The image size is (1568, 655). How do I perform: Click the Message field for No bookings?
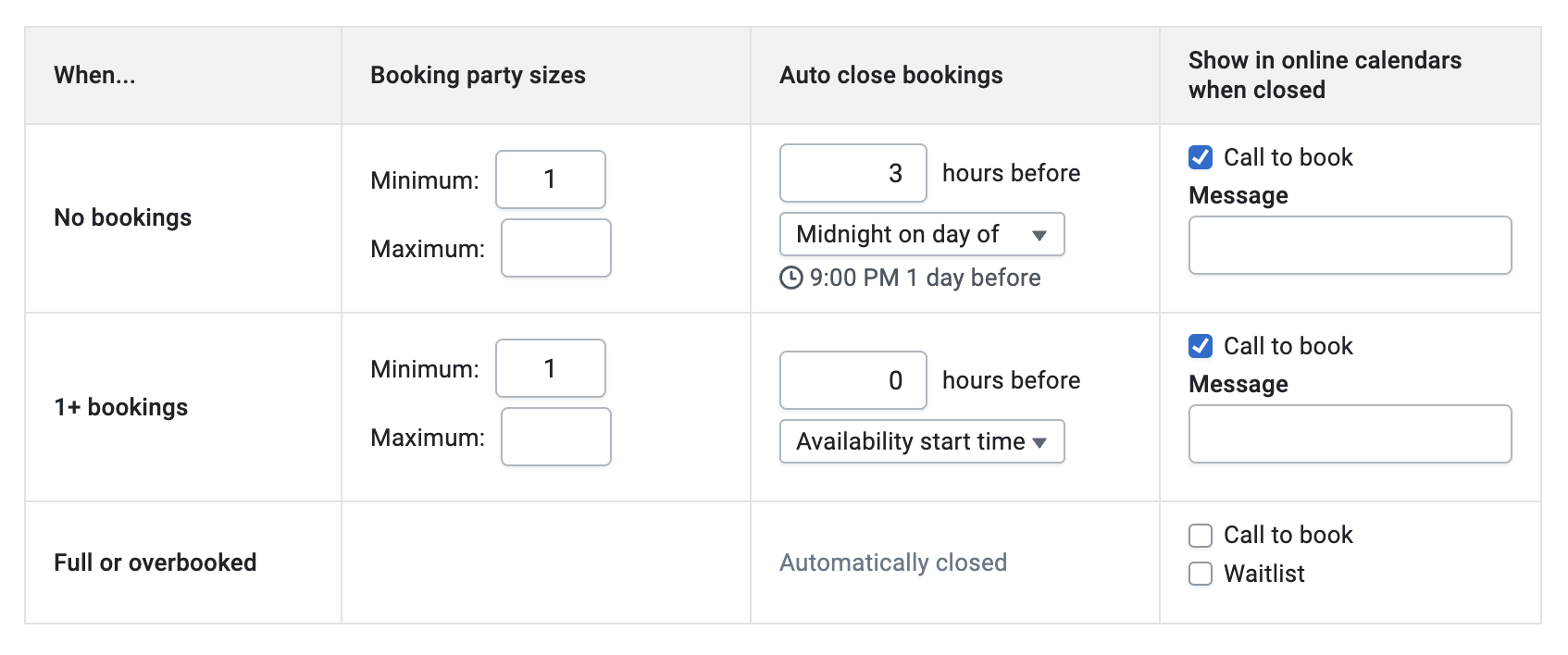pyautogui.click(x=1350, y=245)
